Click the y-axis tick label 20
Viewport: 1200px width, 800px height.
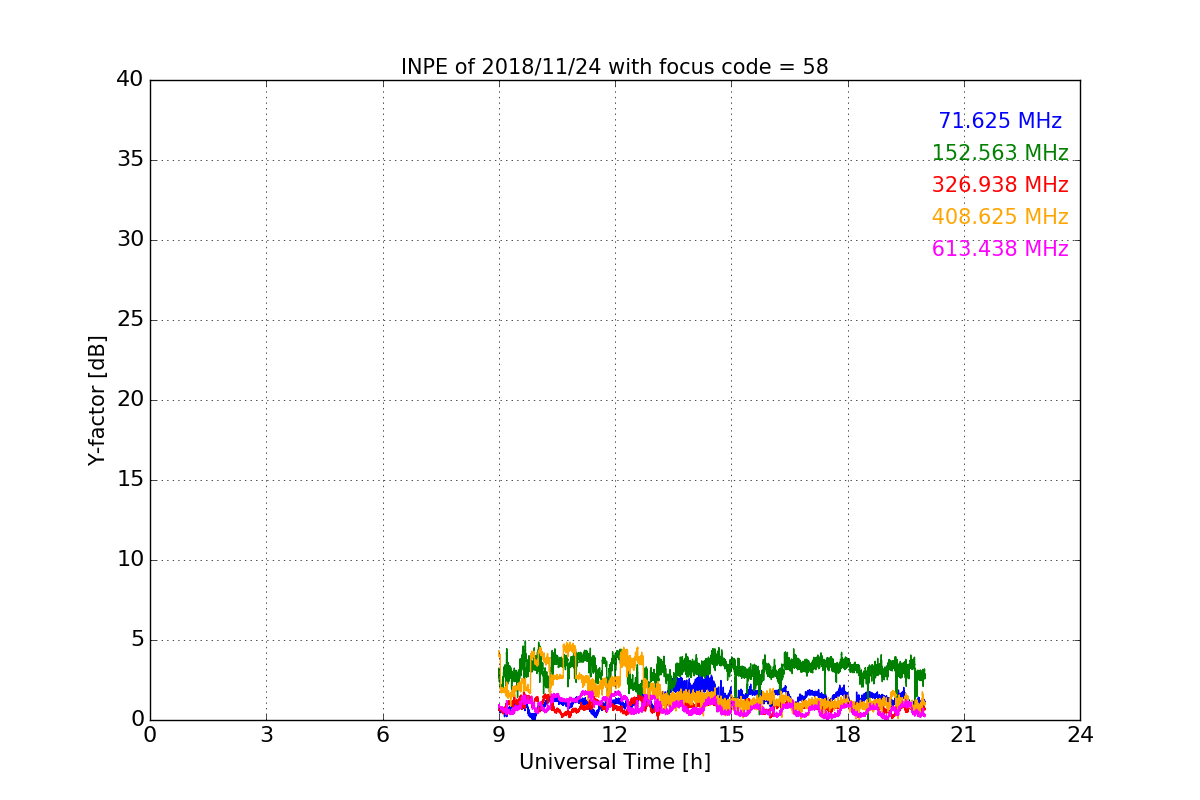[130, 399]
